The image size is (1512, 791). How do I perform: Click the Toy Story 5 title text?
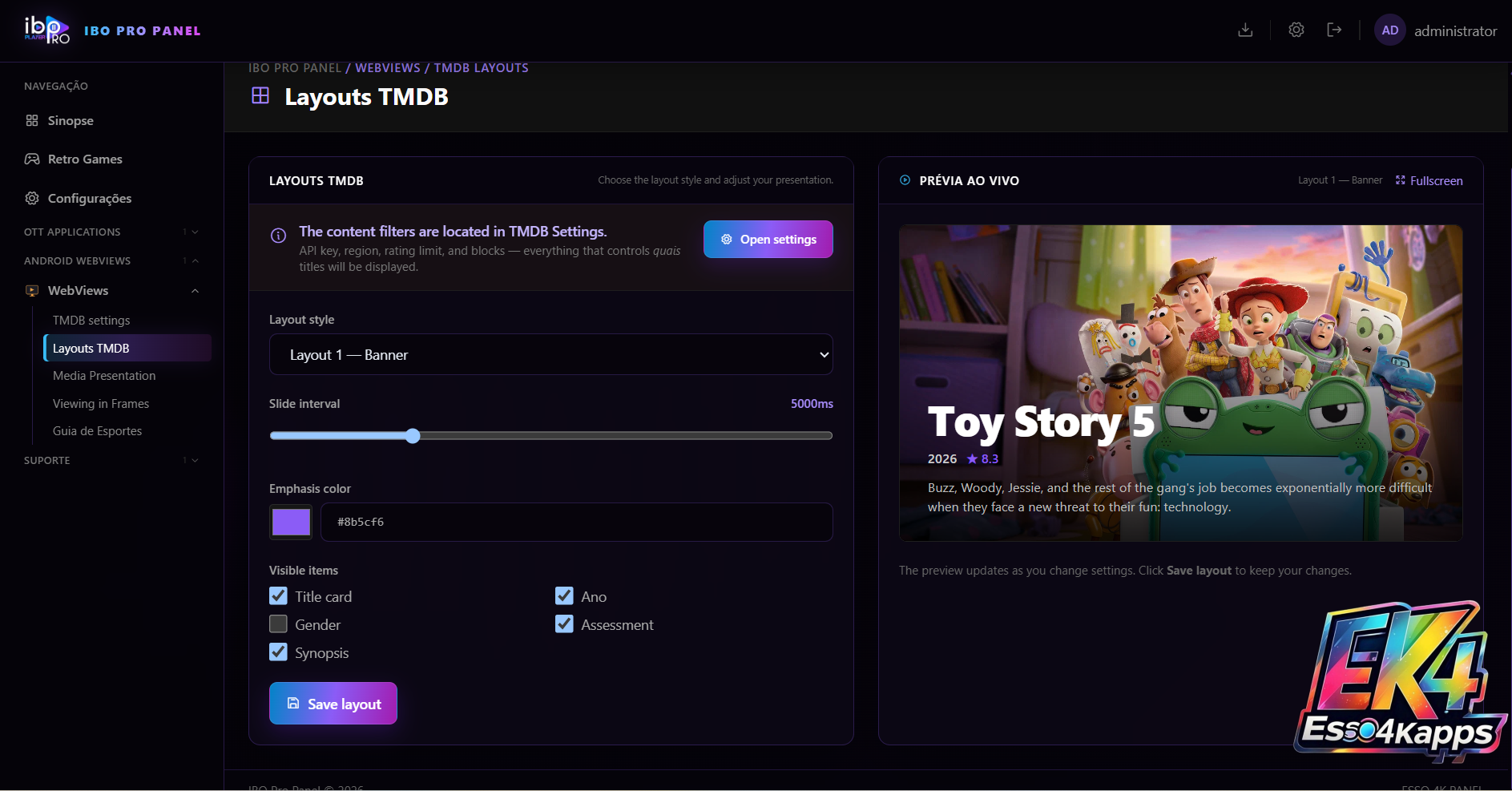pos(1041,422)
